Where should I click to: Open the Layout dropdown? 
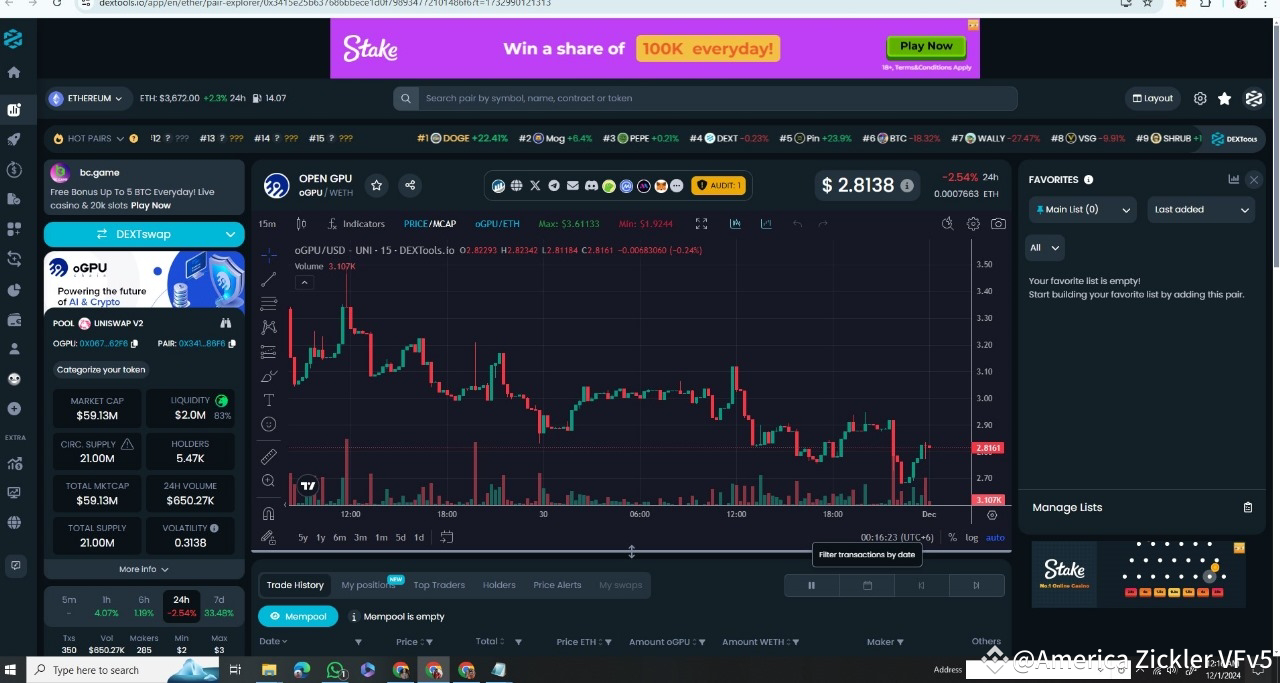tap(1152, 99)
